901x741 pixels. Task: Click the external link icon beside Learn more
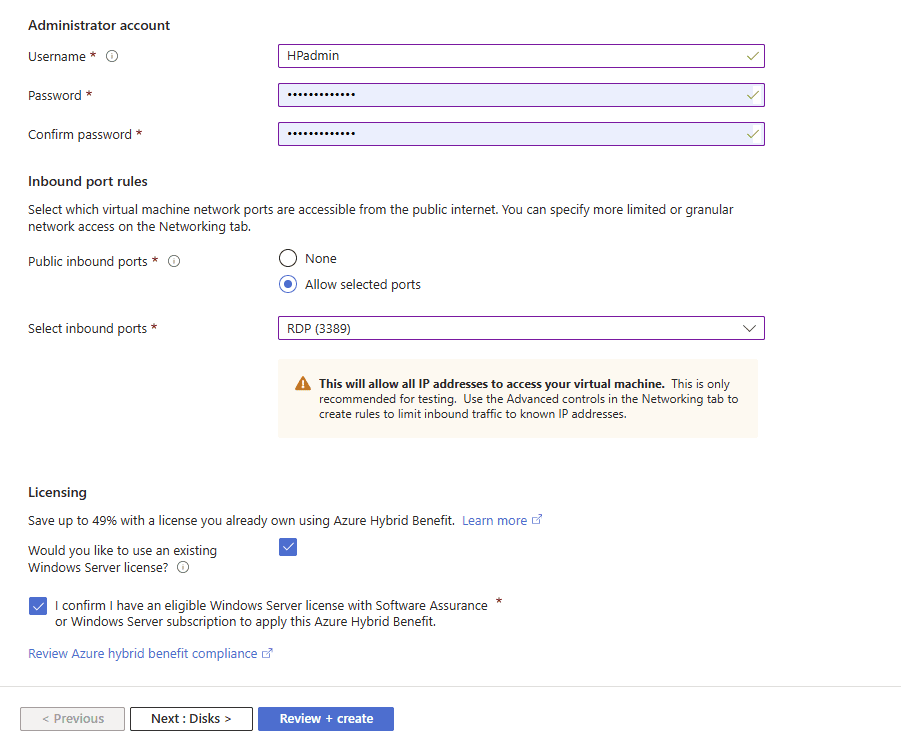click(538, 520)
